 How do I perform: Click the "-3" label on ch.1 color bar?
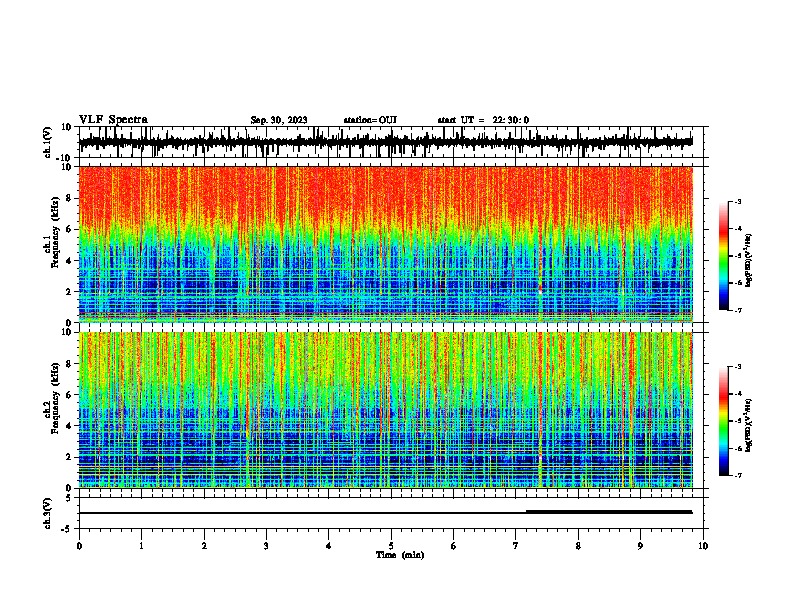tap(738, 201)
